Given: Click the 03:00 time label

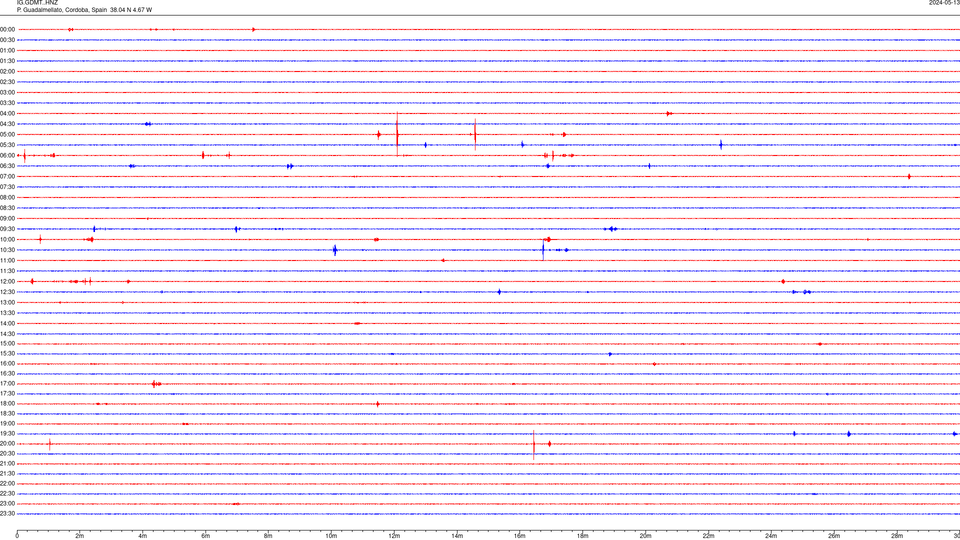Looking at the screenshot, I should [7, 92].
